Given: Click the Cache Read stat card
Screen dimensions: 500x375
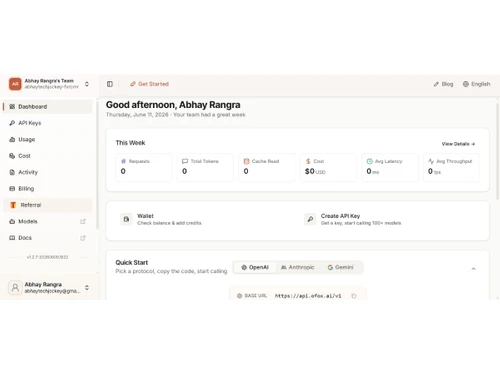Looking at the screenshot, I should point(267,167).
